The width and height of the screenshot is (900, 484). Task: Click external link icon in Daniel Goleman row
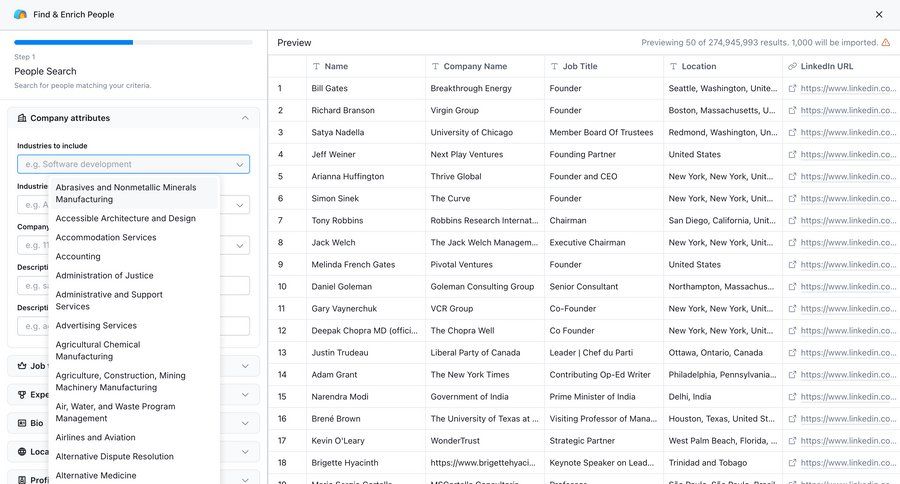[792, 286]
